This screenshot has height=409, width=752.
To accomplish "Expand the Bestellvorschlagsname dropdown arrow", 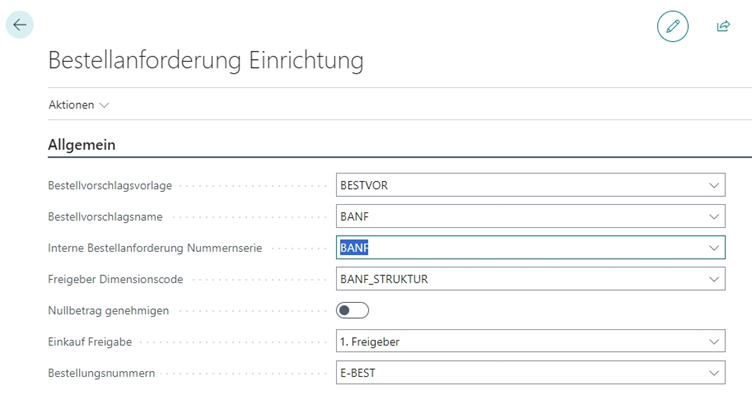I will [714, 216].
